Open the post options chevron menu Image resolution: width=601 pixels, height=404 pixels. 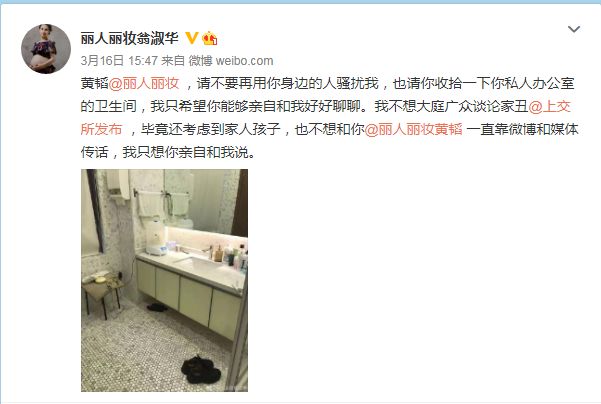(573, 29)
